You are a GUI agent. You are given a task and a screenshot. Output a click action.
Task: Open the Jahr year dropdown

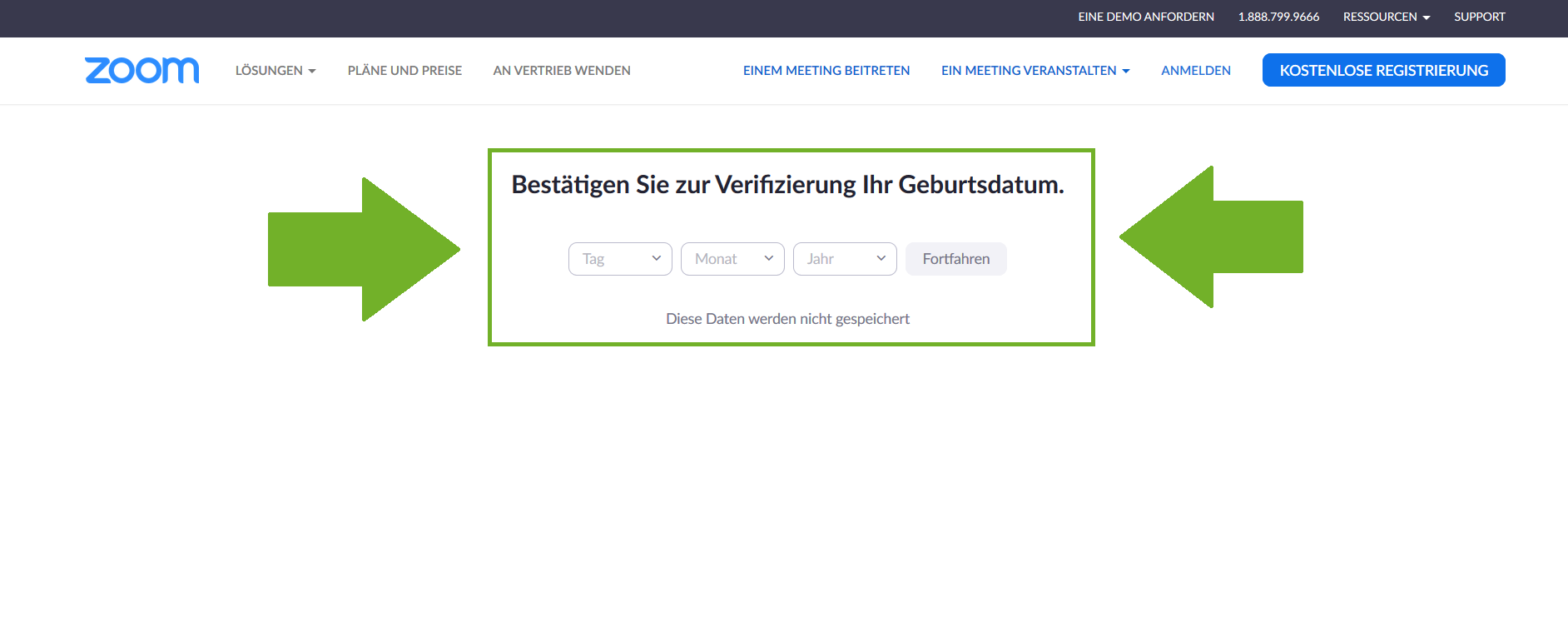pyautogui.click(x=845, y=259)
